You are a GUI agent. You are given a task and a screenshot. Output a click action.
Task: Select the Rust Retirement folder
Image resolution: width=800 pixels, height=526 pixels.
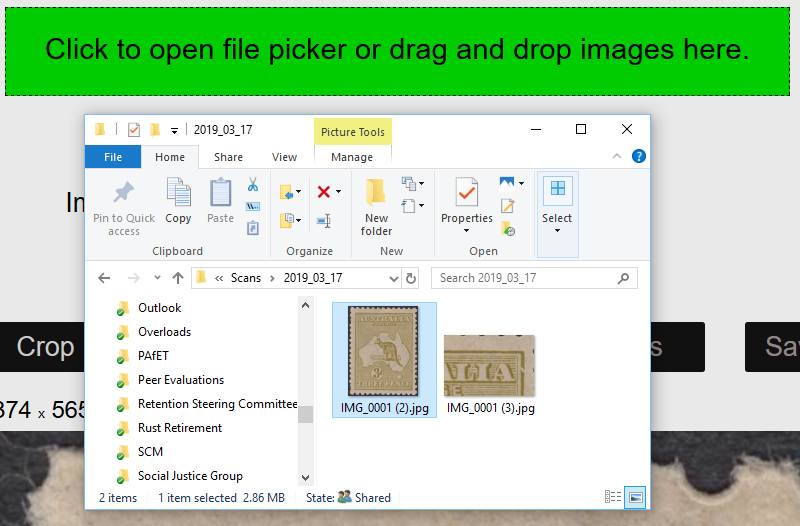[180, 428]
